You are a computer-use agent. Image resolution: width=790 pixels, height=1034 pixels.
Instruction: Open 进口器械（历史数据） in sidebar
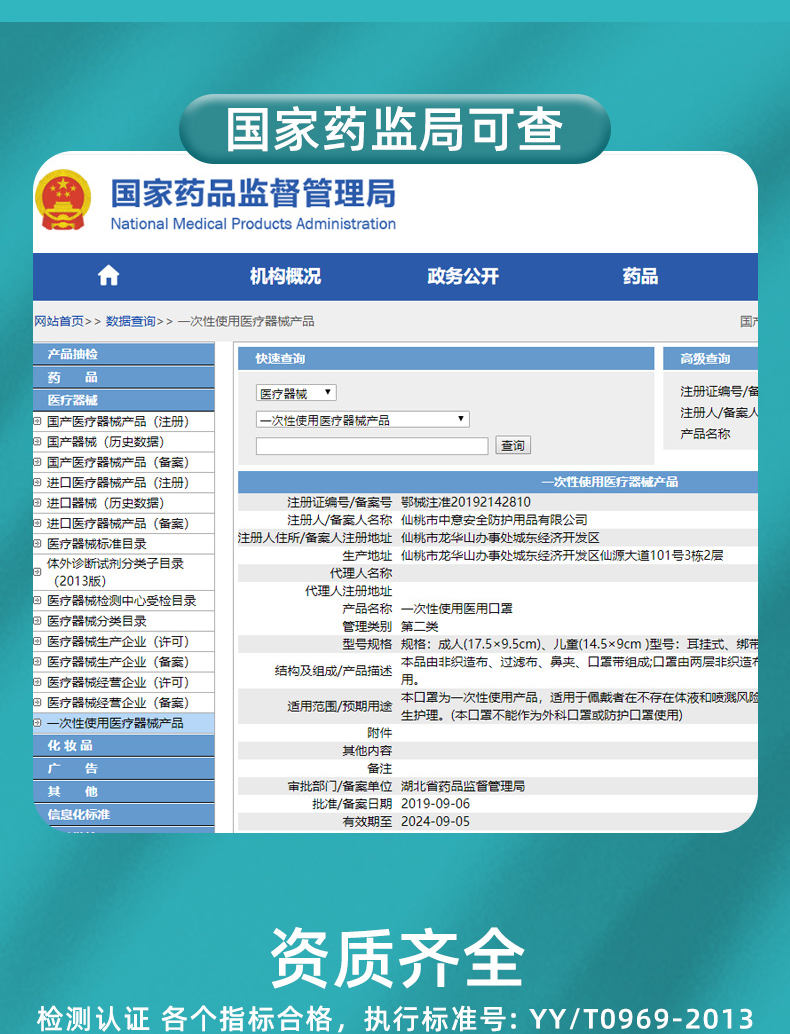pos(106,503)
